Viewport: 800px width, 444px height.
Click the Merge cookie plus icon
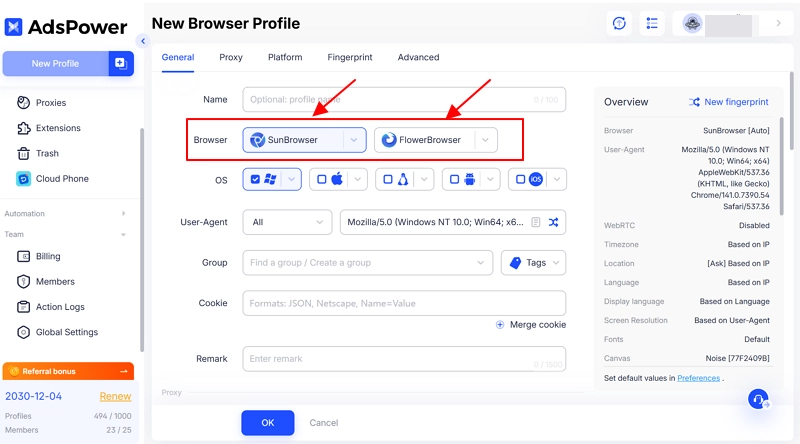(500, 325)
